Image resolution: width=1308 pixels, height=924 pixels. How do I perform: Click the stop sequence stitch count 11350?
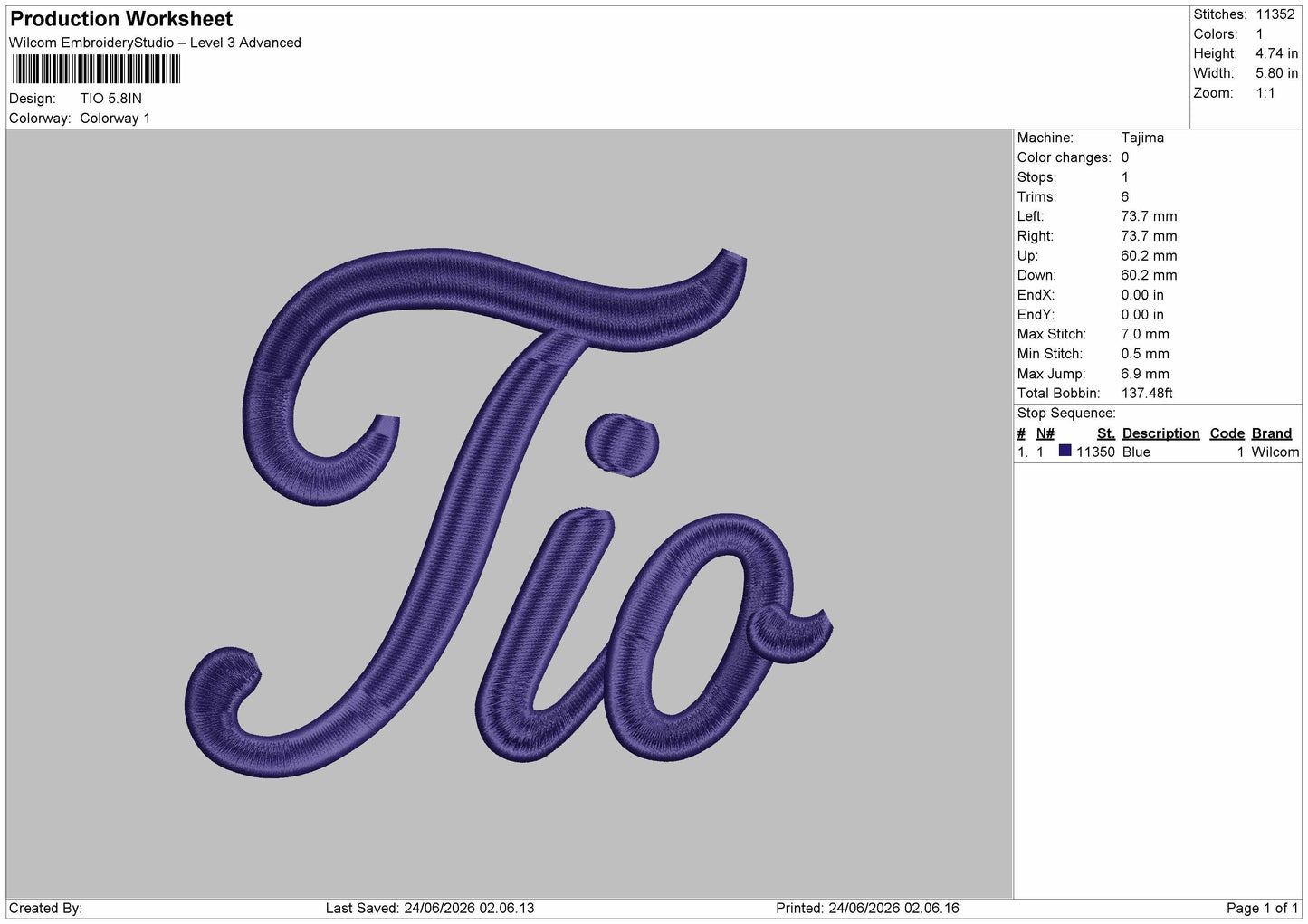1095,452
